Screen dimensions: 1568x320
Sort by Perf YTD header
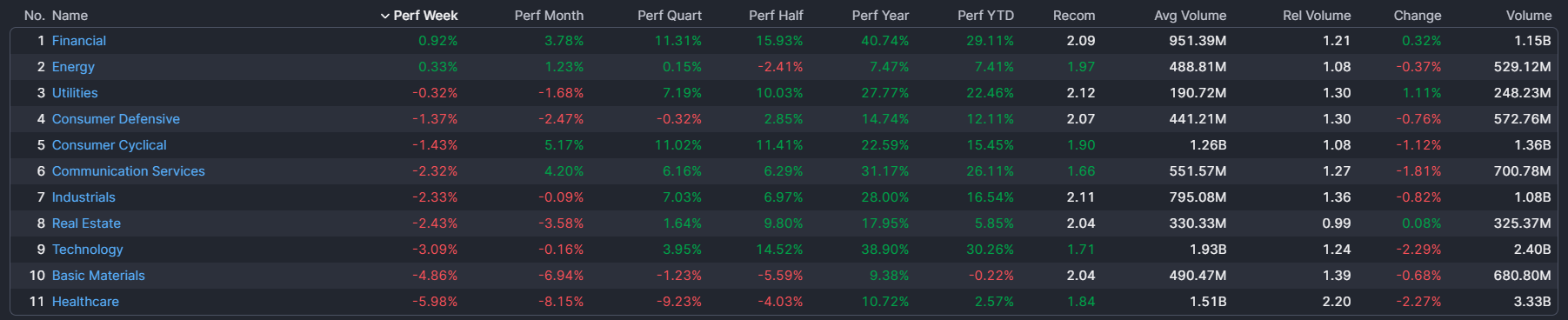[x=985, y=16]
